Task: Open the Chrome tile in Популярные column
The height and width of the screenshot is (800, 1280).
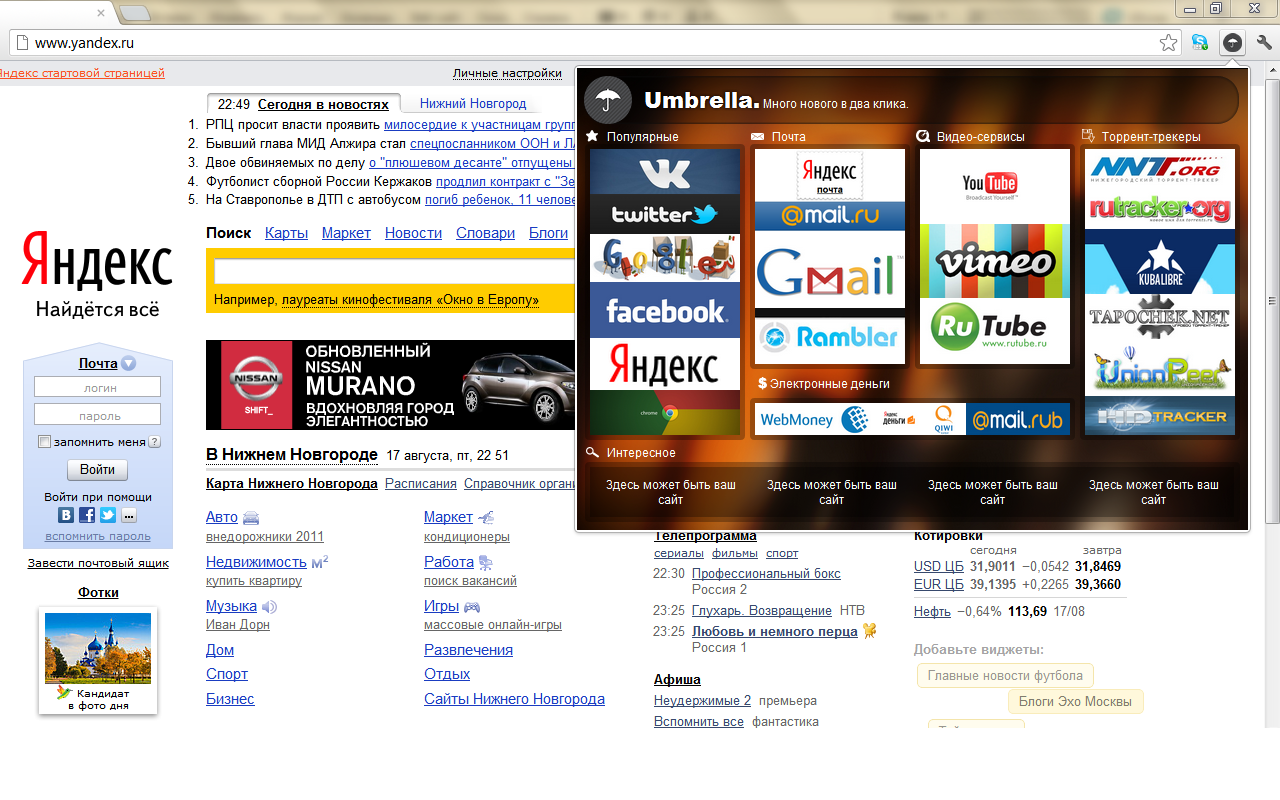Action: coord(665,411)
